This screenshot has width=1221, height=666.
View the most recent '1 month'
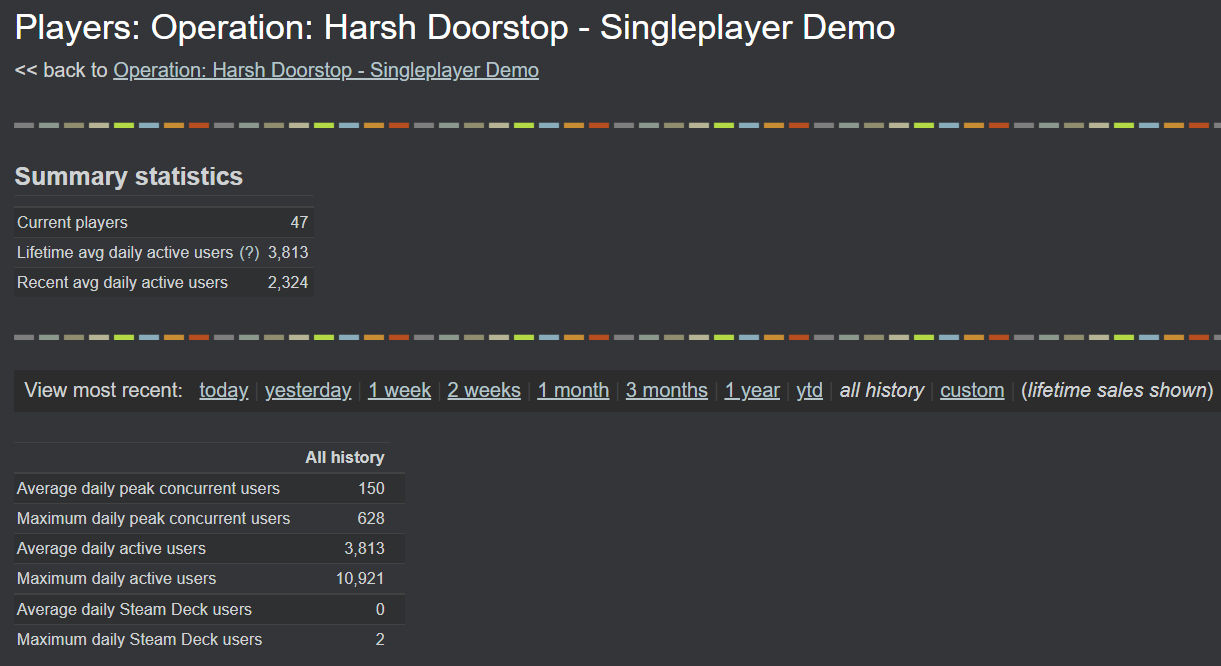coord(573,390)
